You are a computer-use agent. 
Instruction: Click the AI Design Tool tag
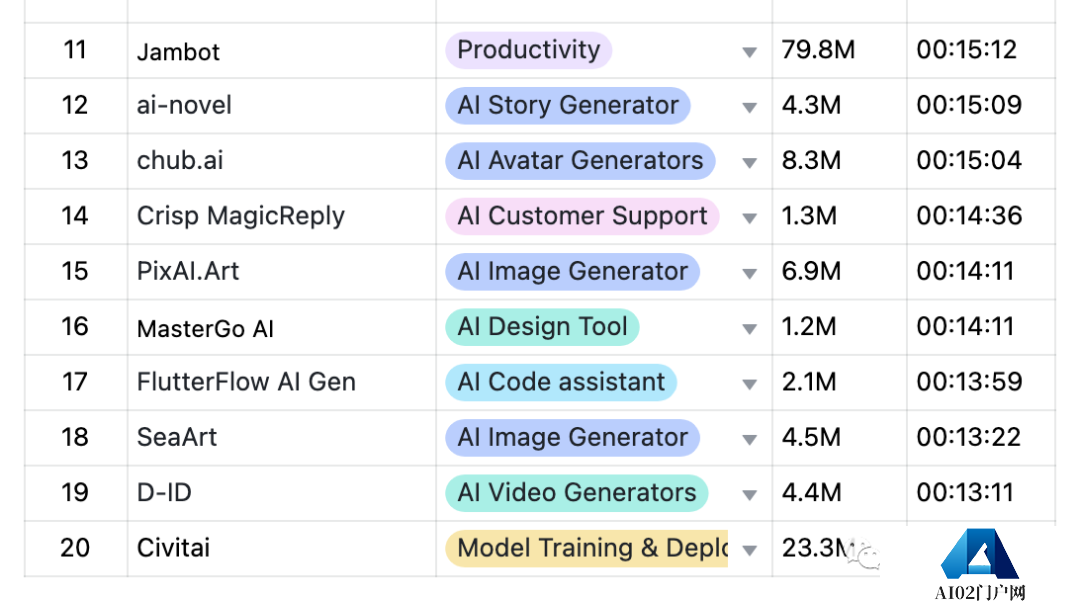click(542, 326)
